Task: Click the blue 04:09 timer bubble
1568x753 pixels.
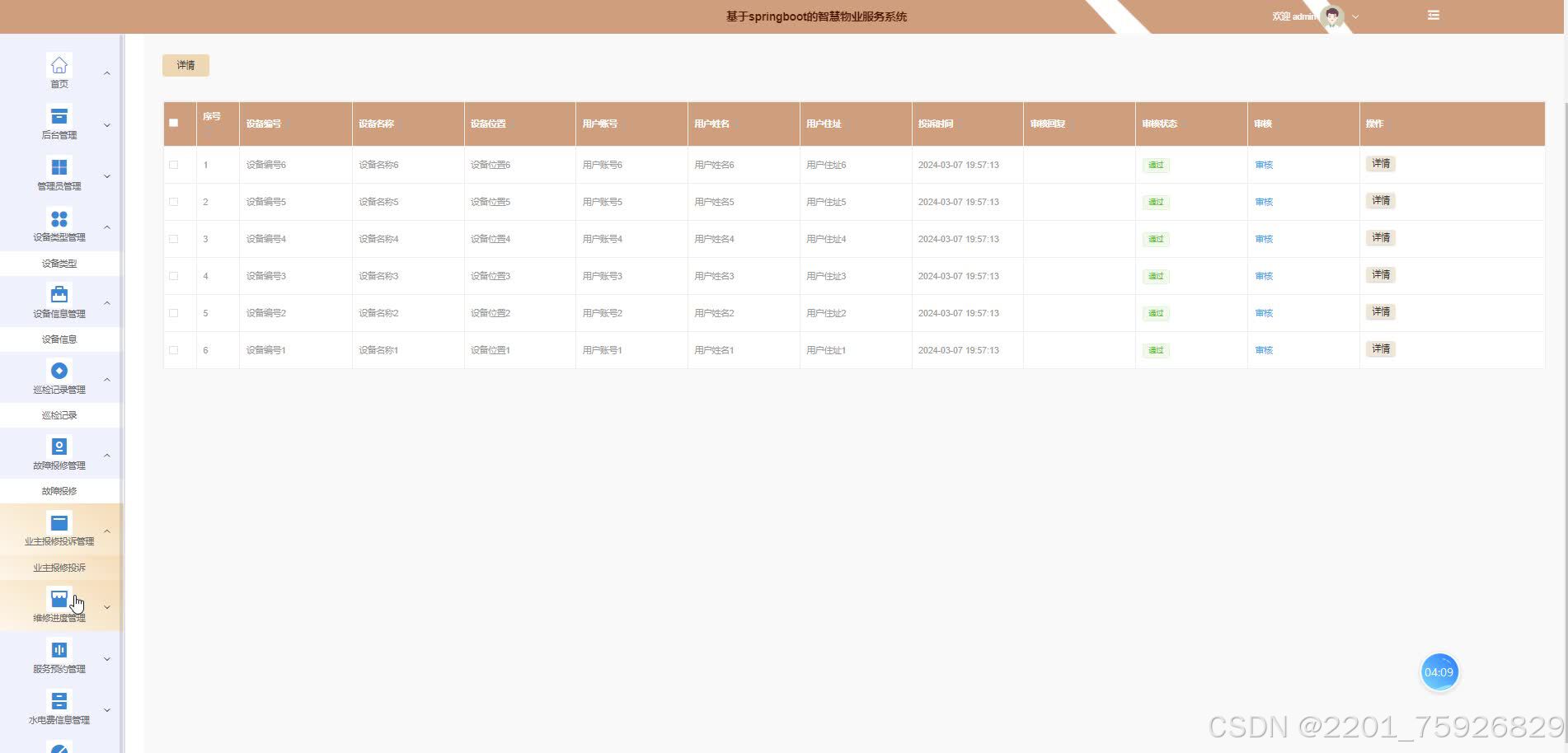Action: point(1439,672)
